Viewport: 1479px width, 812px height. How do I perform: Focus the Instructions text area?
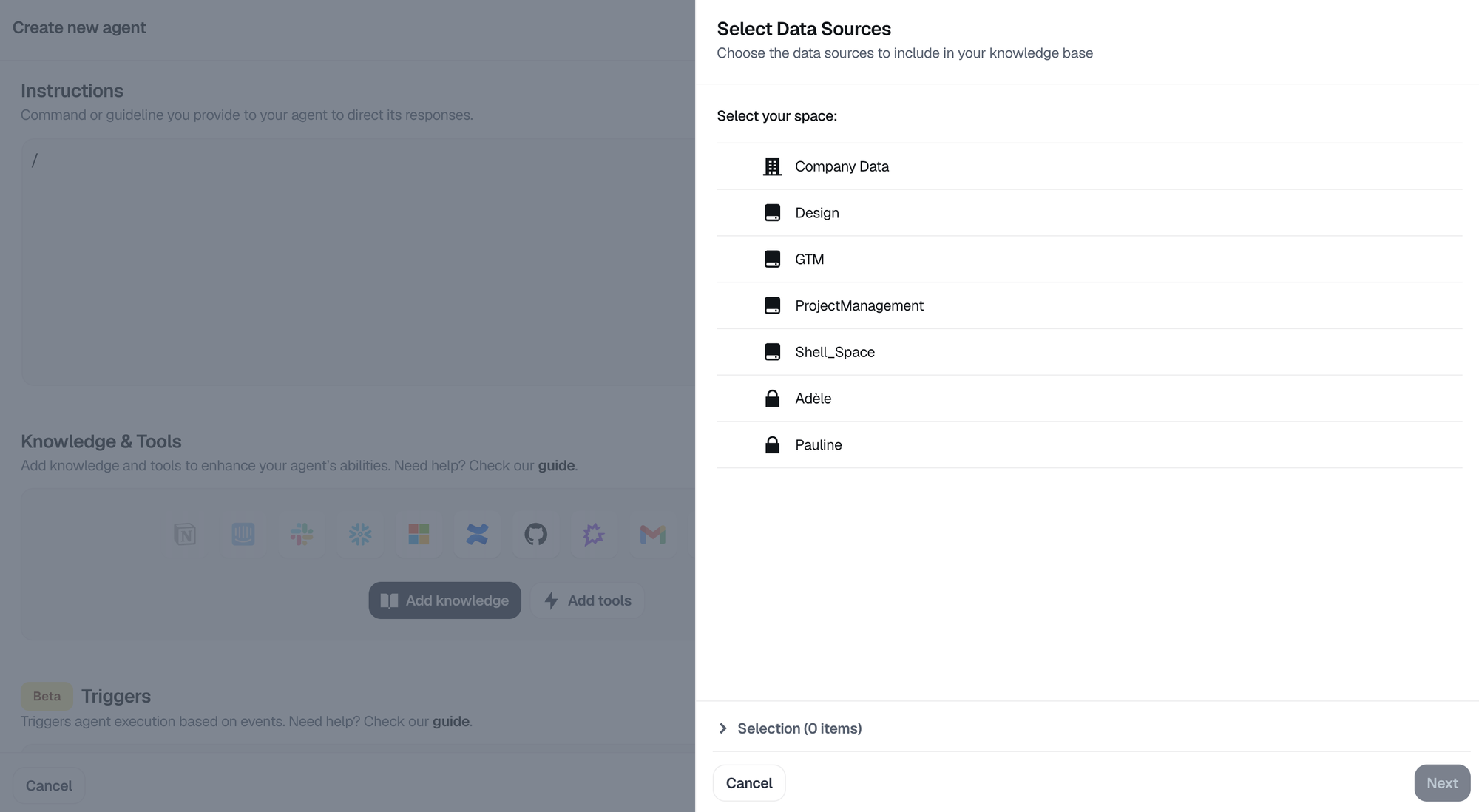pyautogui.click(x=355, y=259)
